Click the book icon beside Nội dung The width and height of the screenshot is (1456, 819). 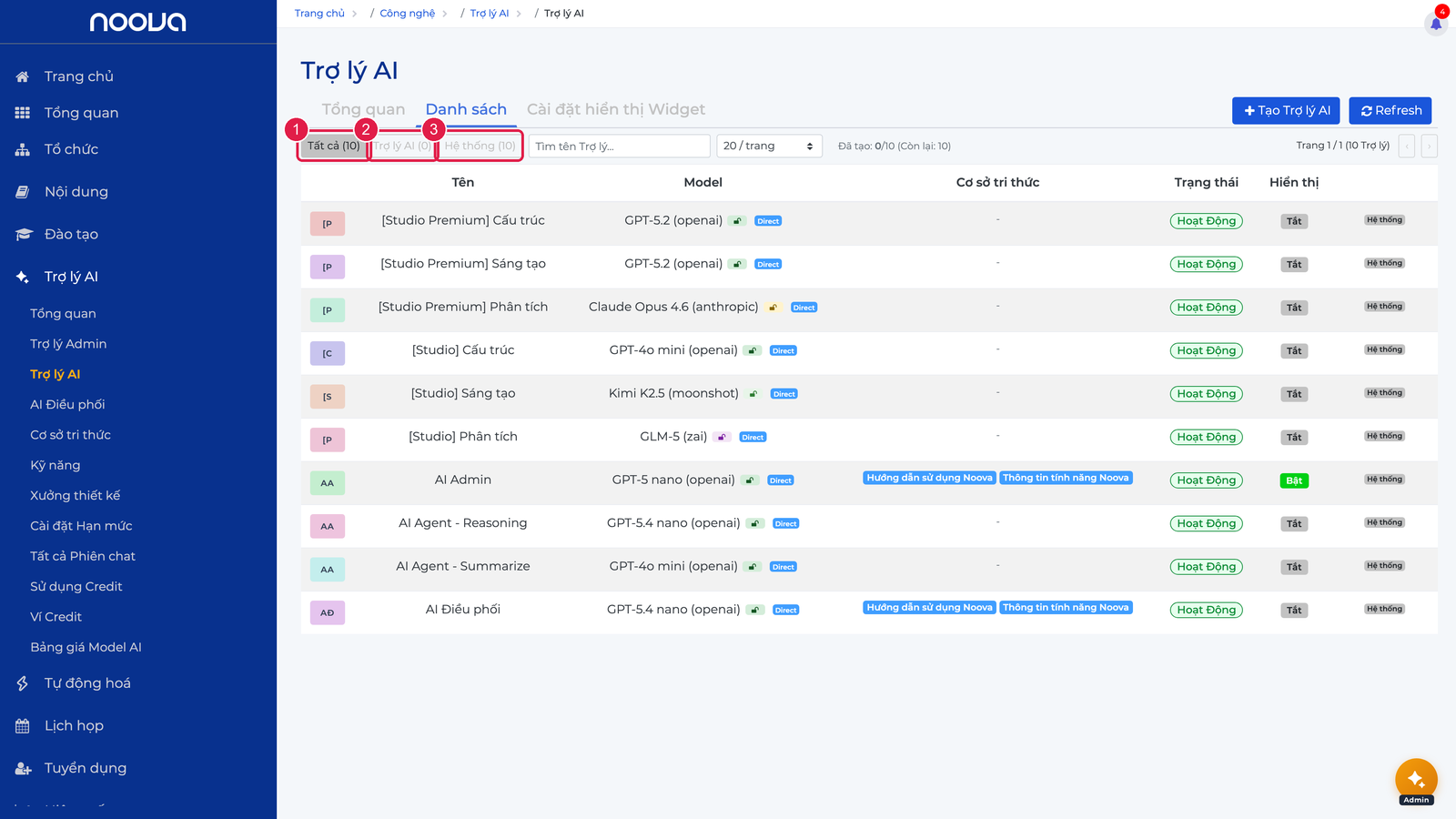(x=23, y=192)
